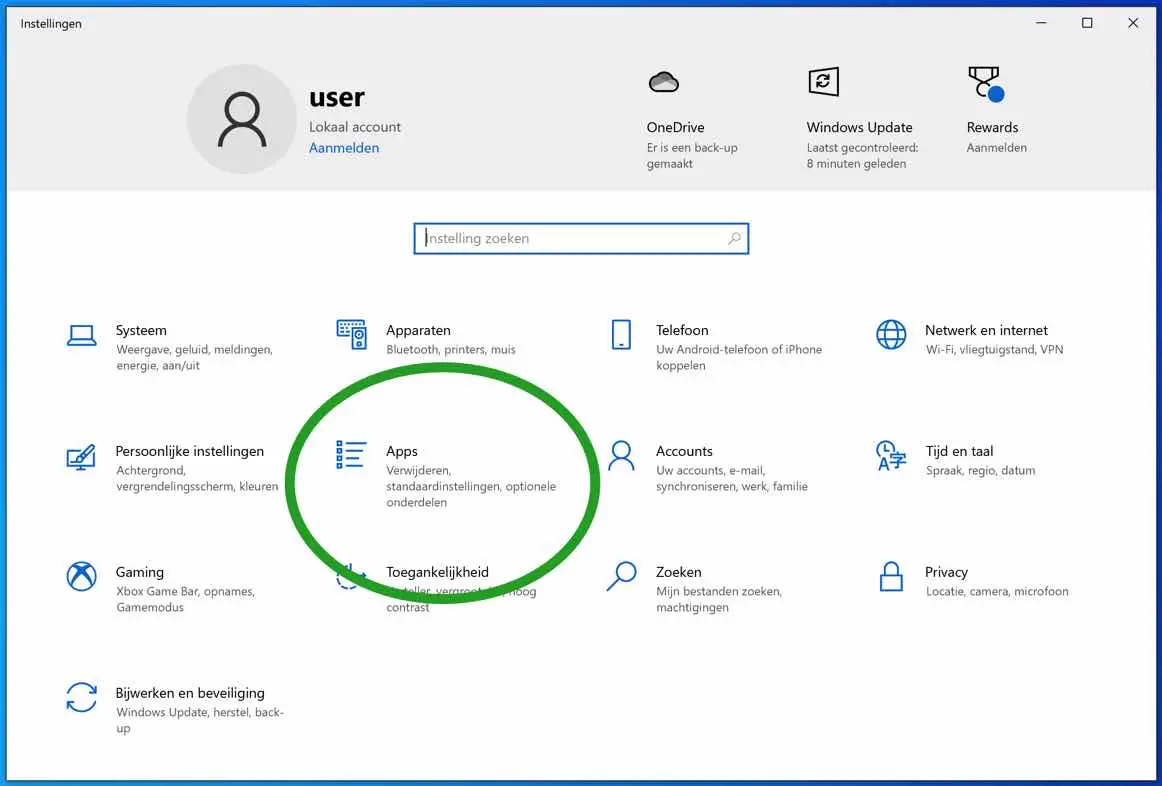Click the 'user' account name
The height and width of the screenshot is (786, 1162).
point(336,97)
